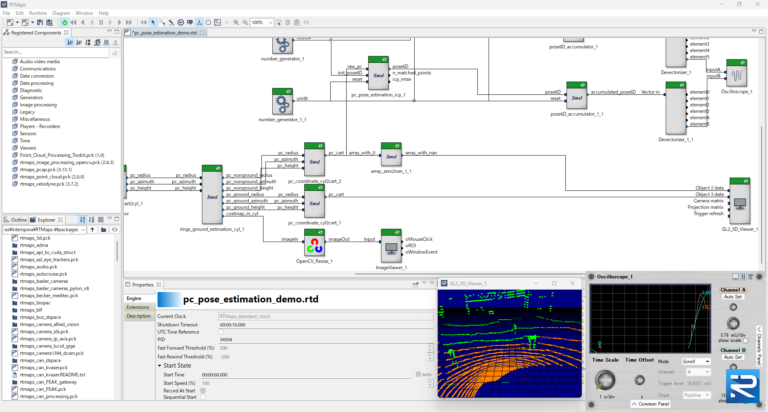The width and height of the screenshot is (768, 412).
Task: Click Channel A large scale knob
Action: [x=733, y=323]
